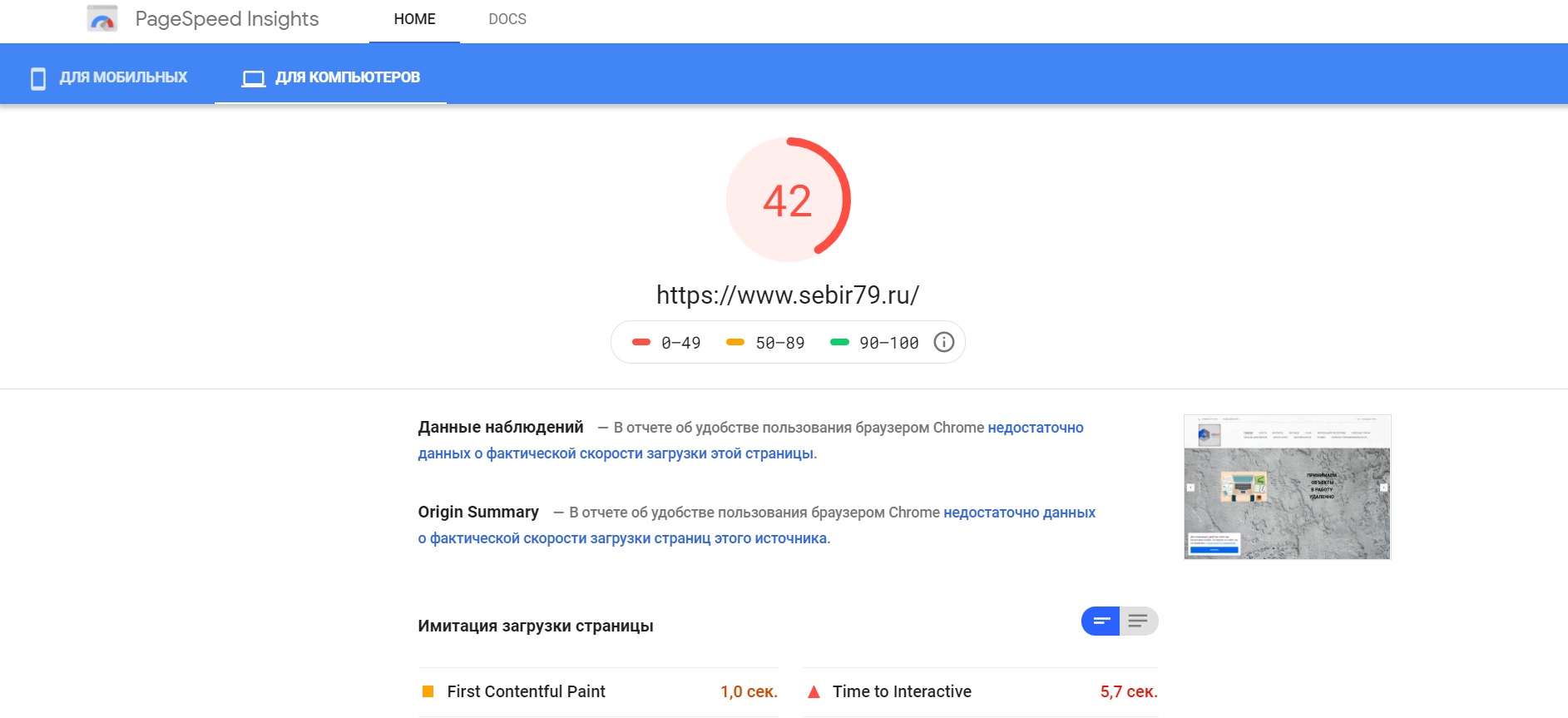The height and width of the screenshot is (718, 1568).
Task: Click the PageSpeed Insights title text
Action: (x=227, y=18)
